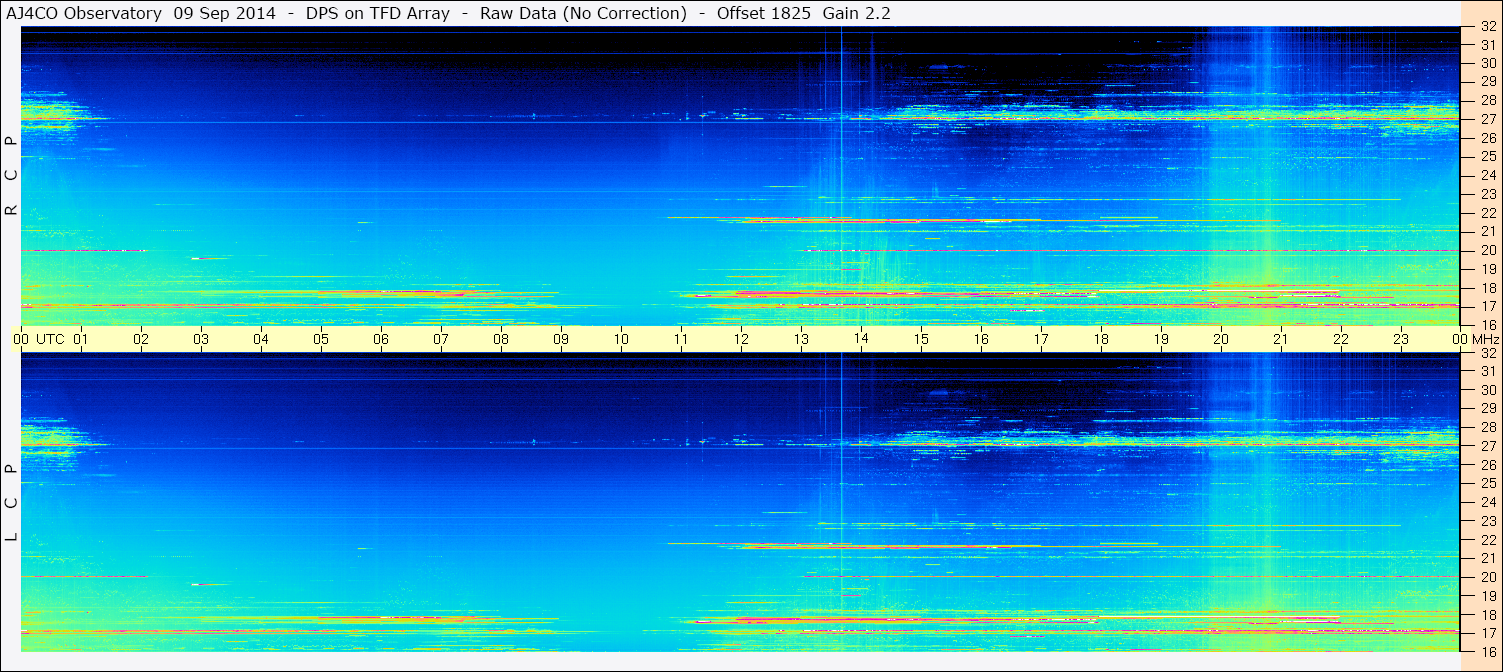Select the 08 hour mark on time axis

click(x=501, y=339)
